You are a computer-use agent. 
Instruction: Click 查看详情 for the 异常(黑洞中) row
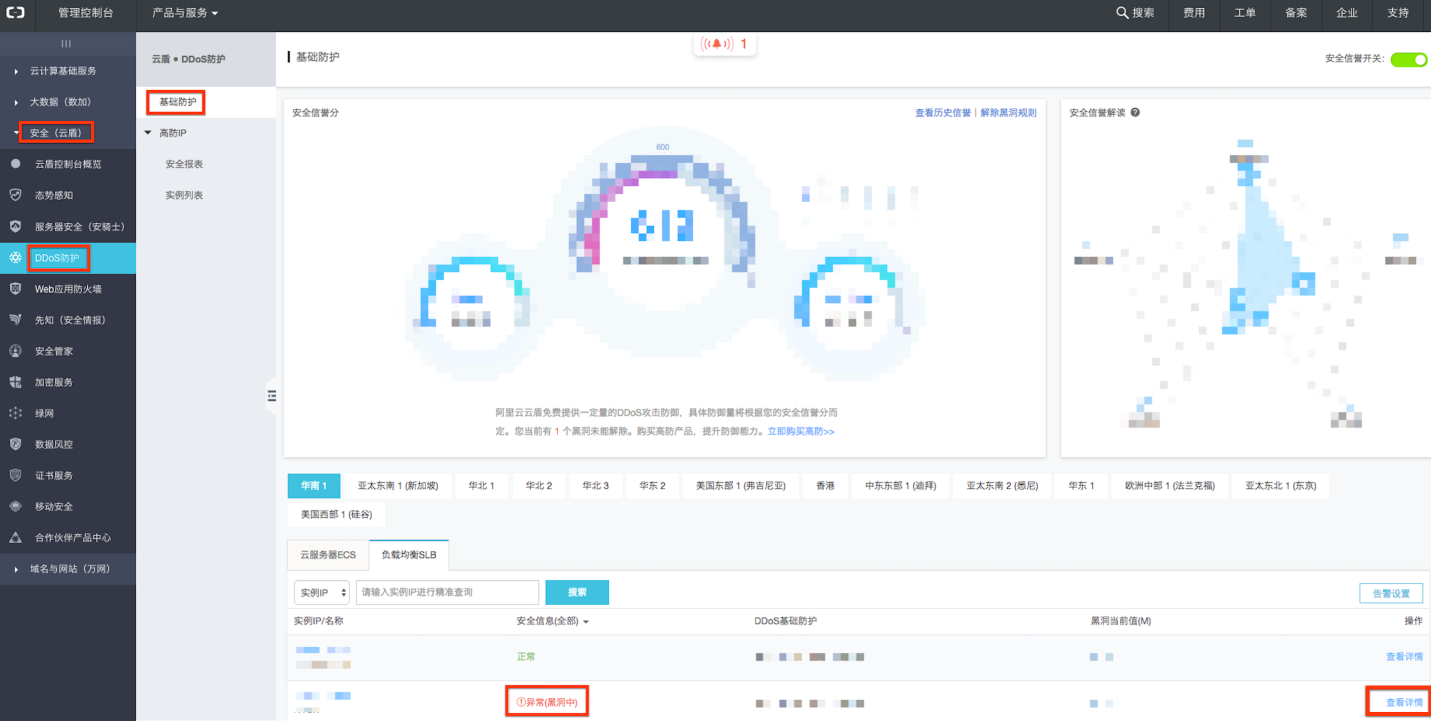pos(1404,703)
